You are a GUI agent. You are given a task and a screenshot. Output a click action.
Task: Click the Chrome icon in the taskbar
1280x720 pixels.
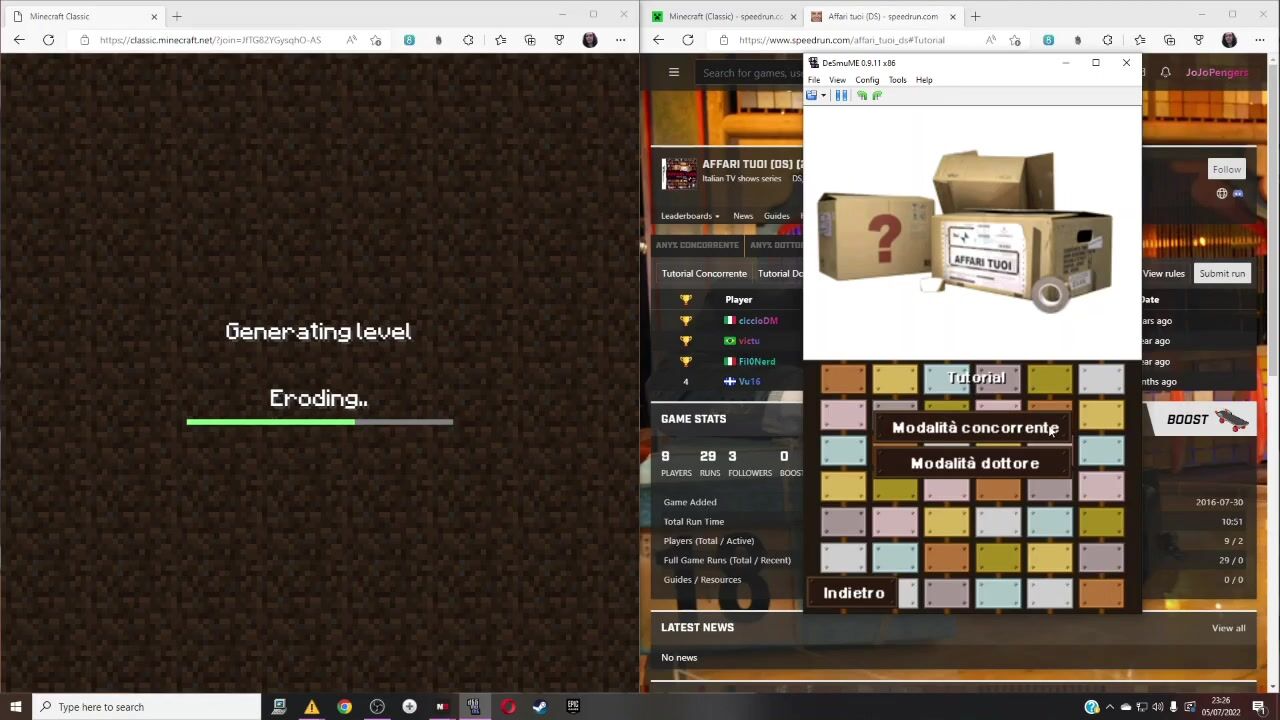pos(344,707)
